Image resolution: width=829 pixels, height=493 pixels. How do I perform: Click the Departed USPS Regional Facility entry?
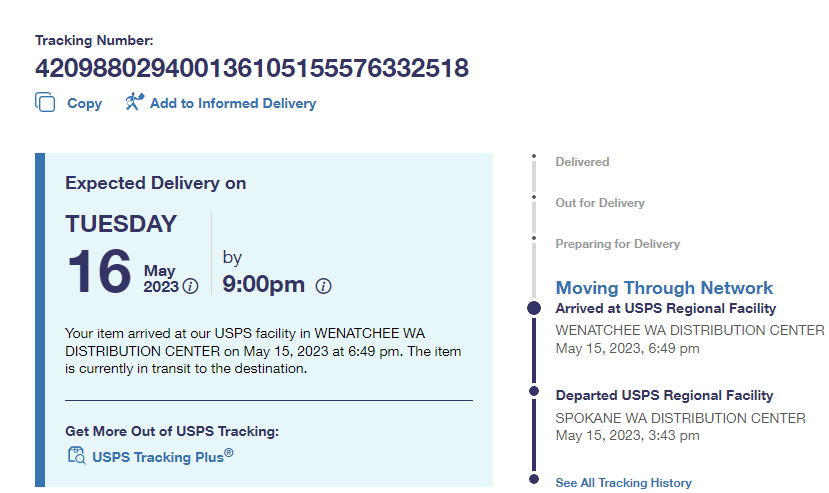coord(664,396)
